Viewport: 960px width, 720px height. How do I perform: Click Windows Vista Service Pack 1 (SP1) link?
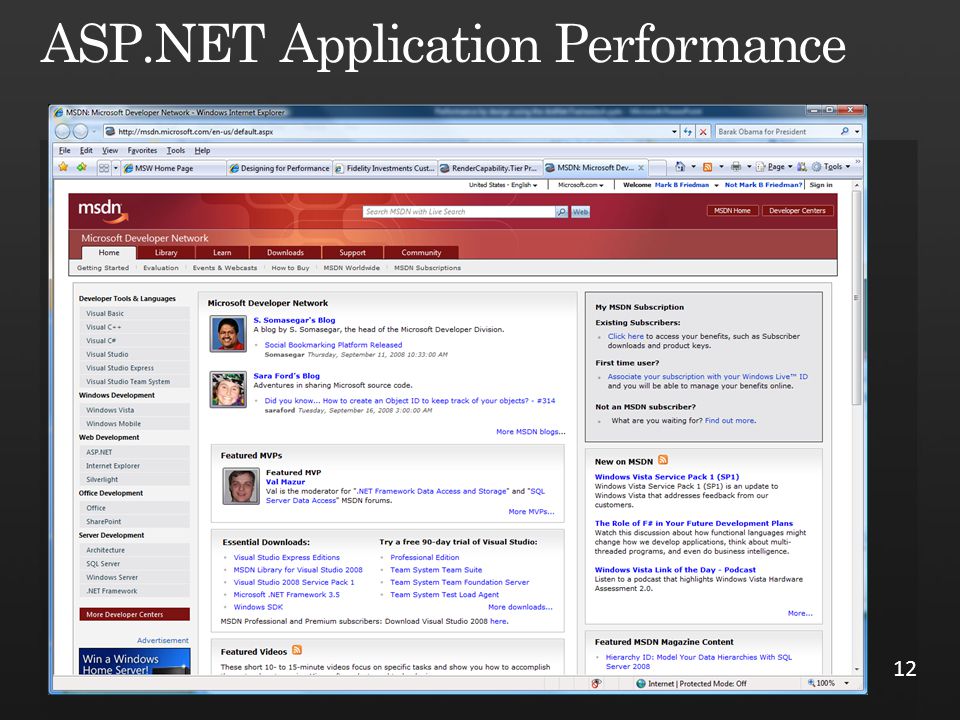click(667, 476)
